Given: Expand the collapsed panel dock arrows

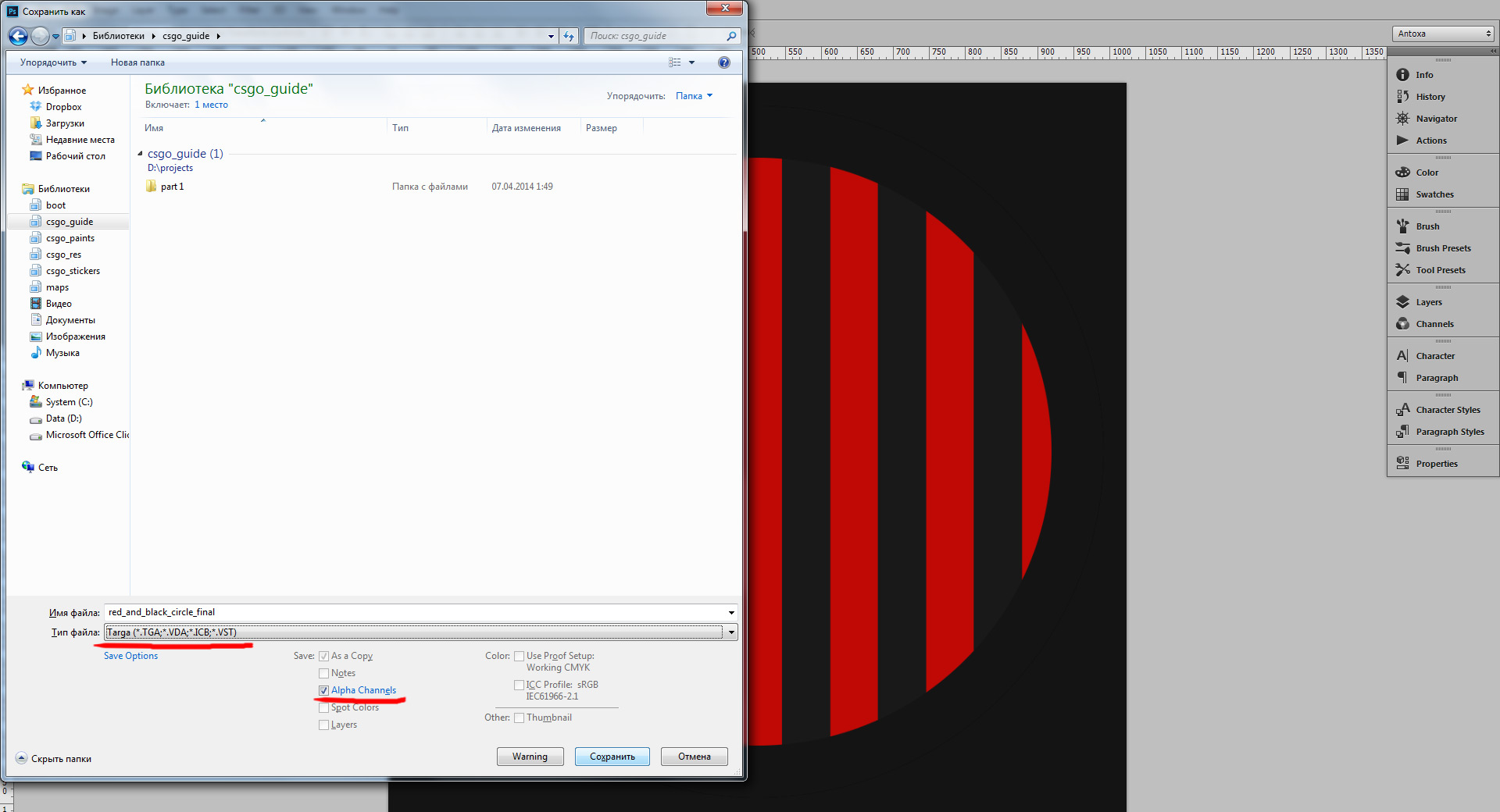Looking at the screenshot, I should pos(1493,52).
